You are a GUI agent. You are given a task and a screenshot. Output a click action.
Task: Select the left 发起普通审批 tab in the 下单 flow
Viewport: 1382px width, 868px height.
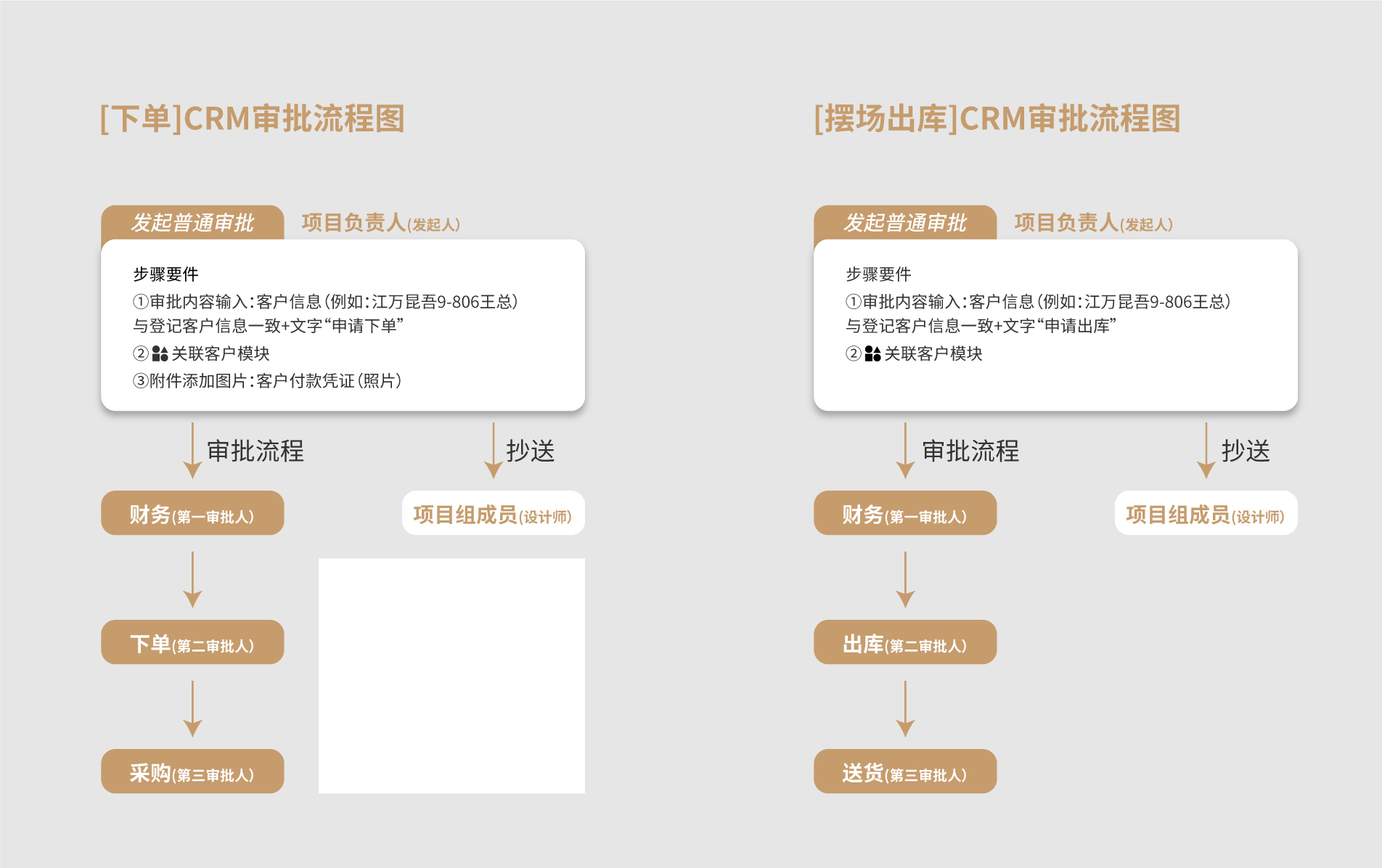click(x=192, y=223)
